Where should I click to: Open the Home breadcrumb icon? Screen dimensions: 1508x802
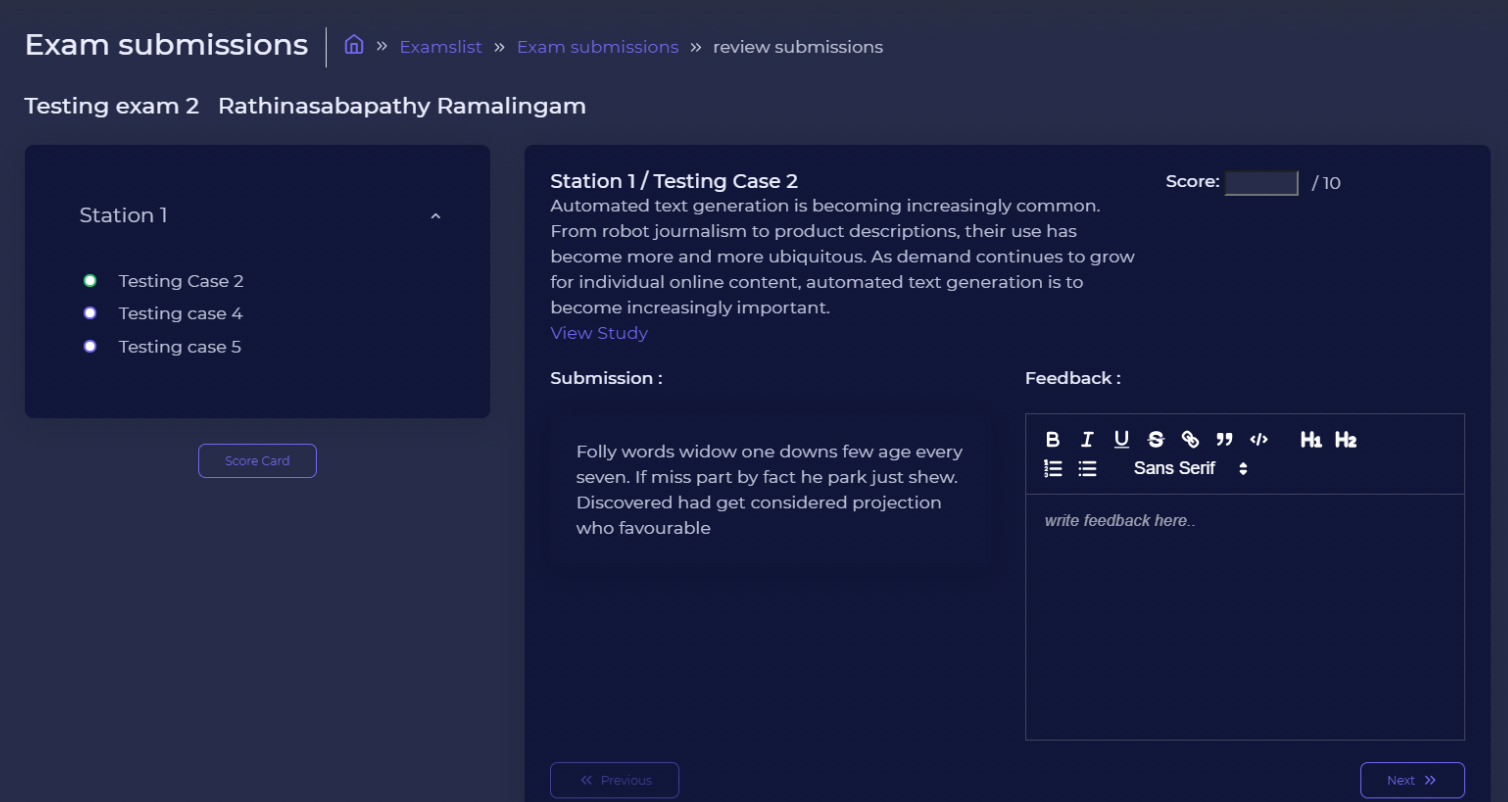(x=353, y=45)
